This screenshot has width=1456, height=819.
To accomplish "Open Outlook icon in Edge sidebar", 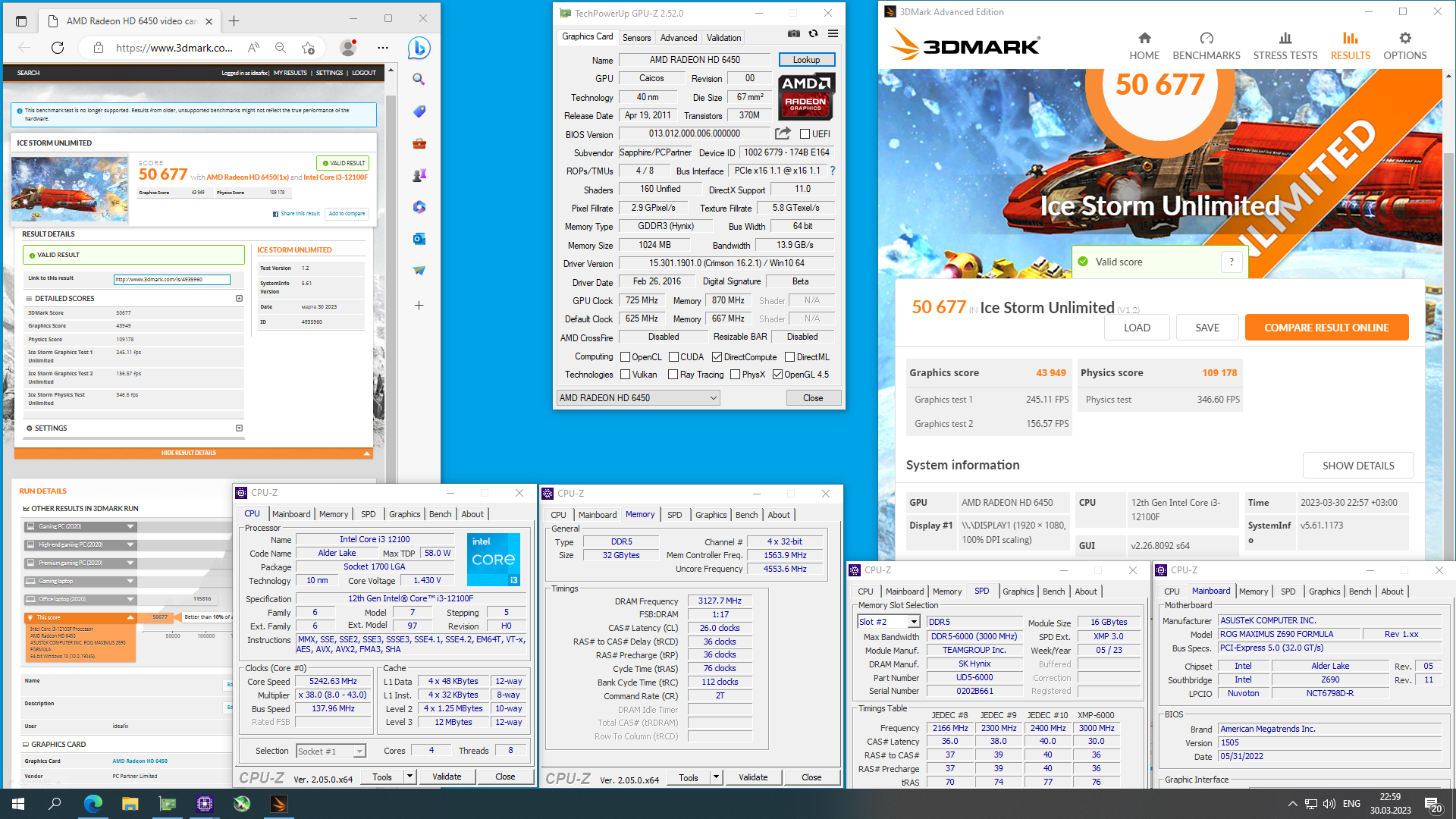I will point(419,239).
